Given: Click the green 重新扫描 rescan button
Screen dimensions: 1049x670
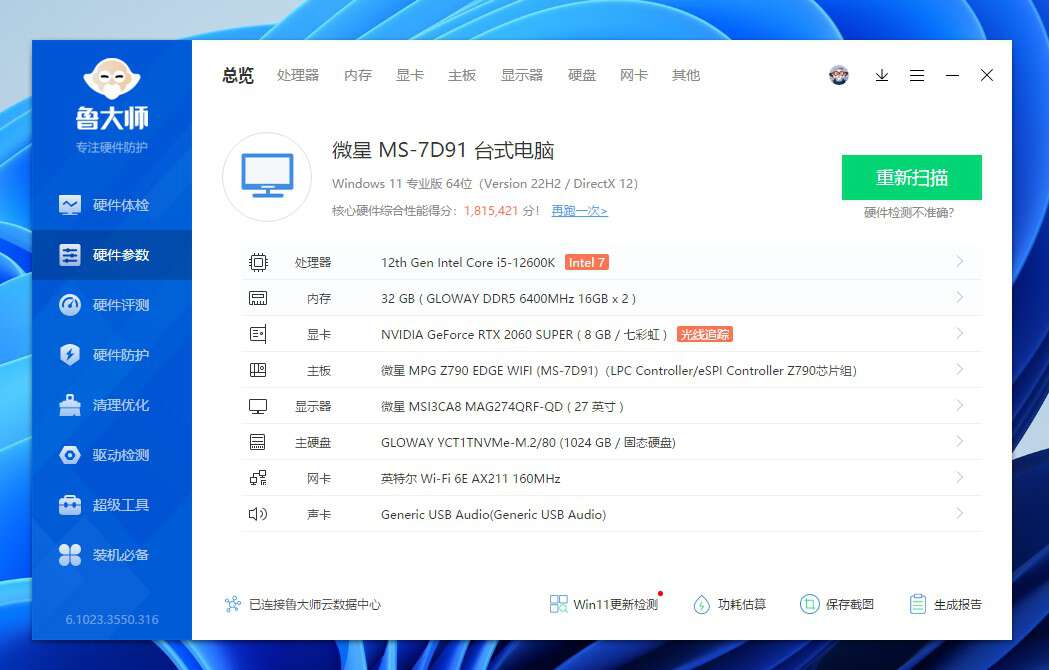Looking at the screenshot, I should pos(911,177).
